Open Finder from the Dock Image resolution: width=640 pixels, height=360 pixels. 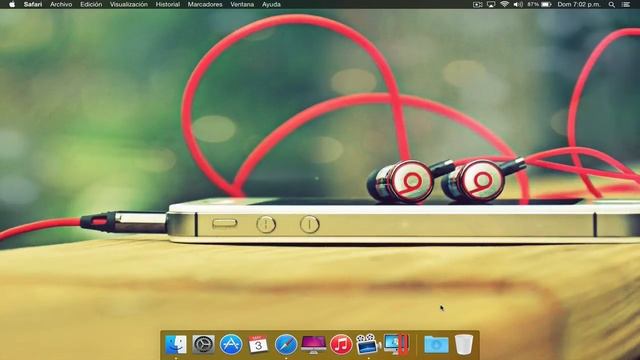pyautogui.click(x=176, y=344)
